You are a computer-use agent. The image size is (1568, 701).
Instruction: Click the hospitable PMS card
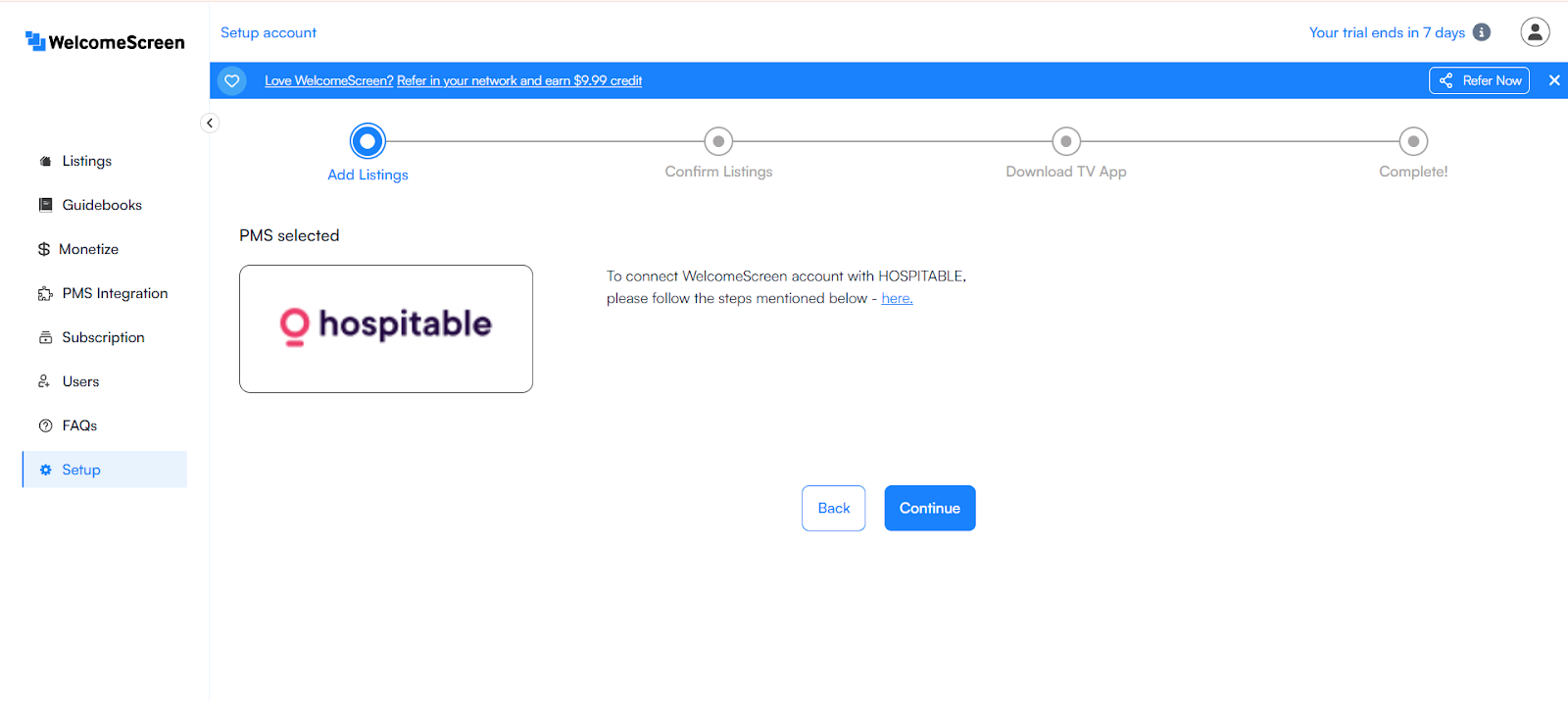[386, 328]
